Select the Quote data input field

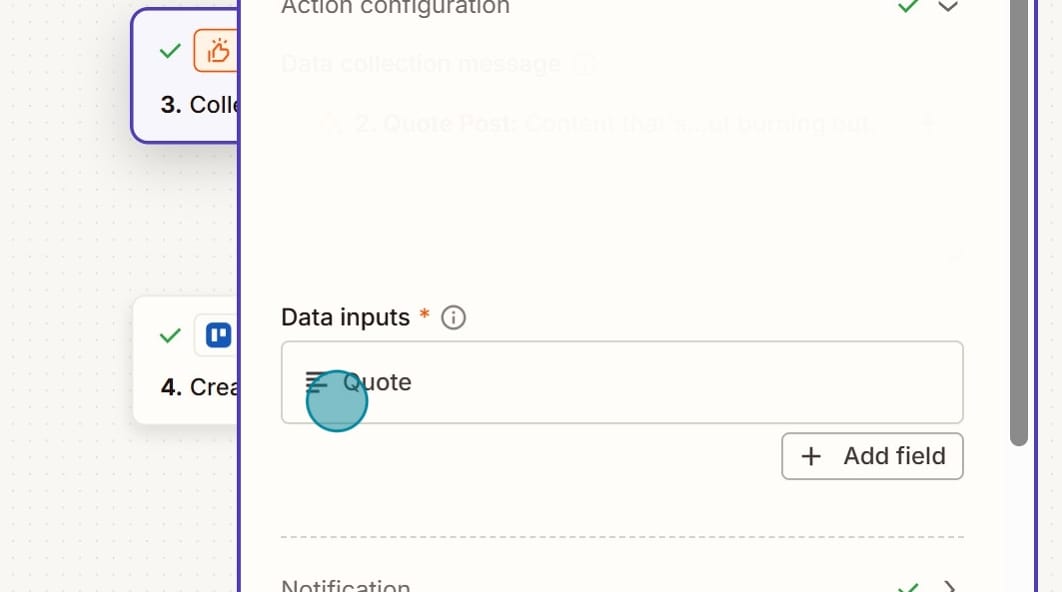tap(622, 382)
